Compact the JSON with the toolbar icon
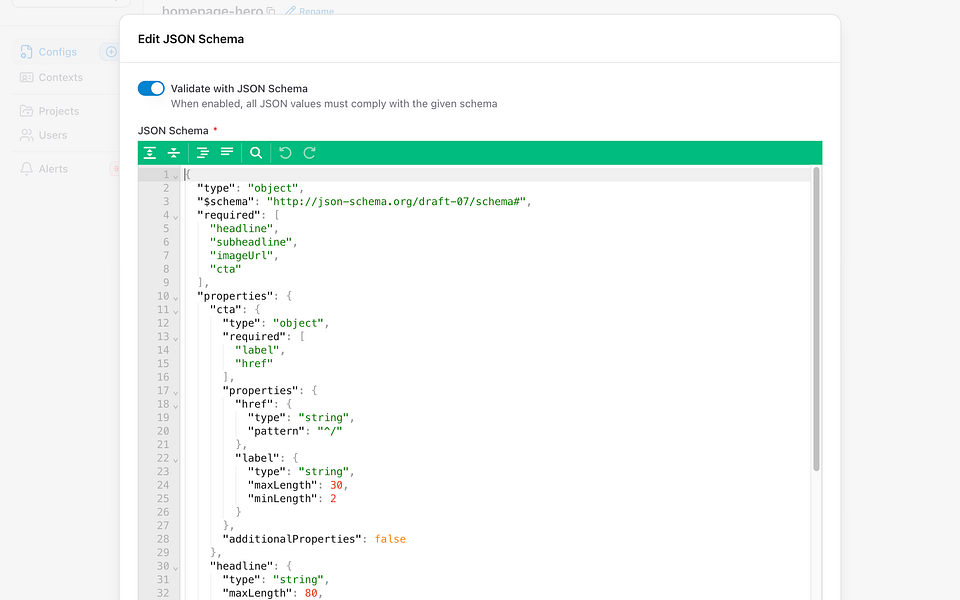This screenshot has width=960, height=600. (x=227, y=153)
